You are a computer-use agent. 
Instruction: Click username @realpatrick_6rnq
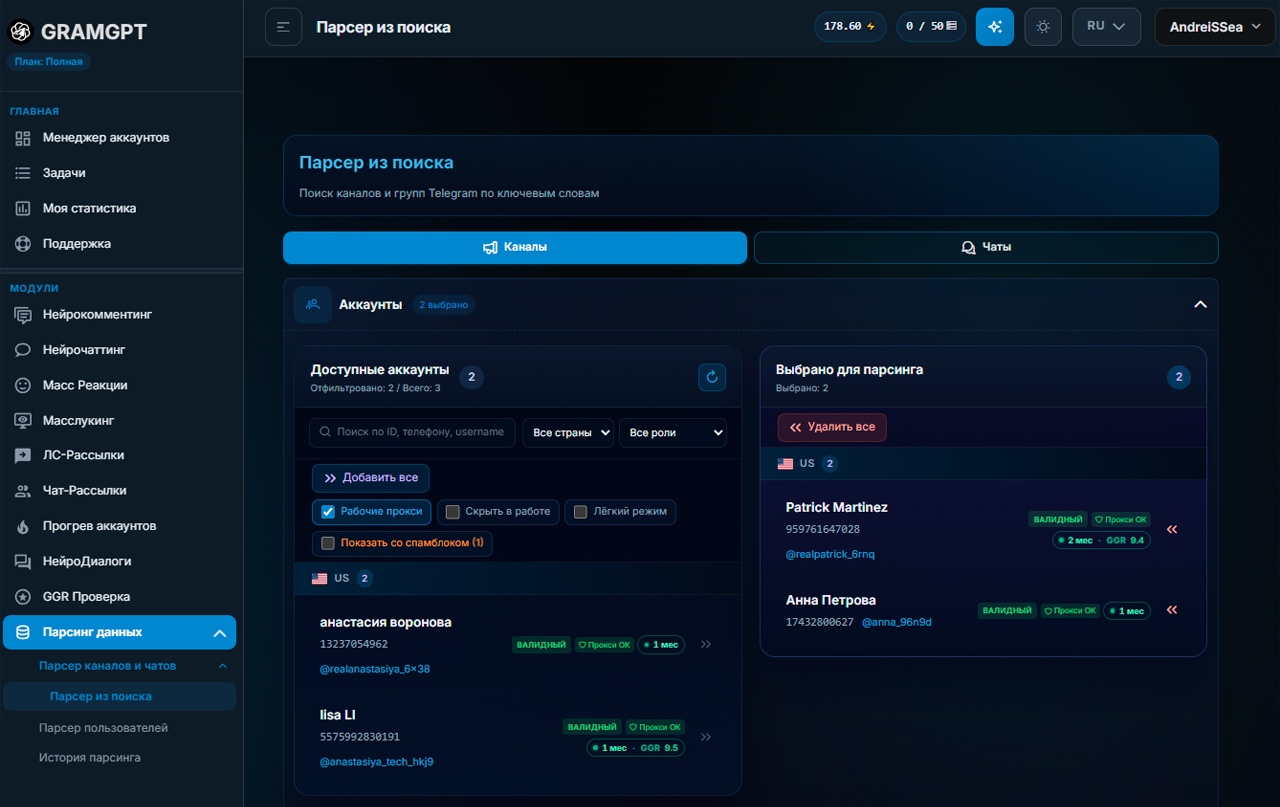830,554
